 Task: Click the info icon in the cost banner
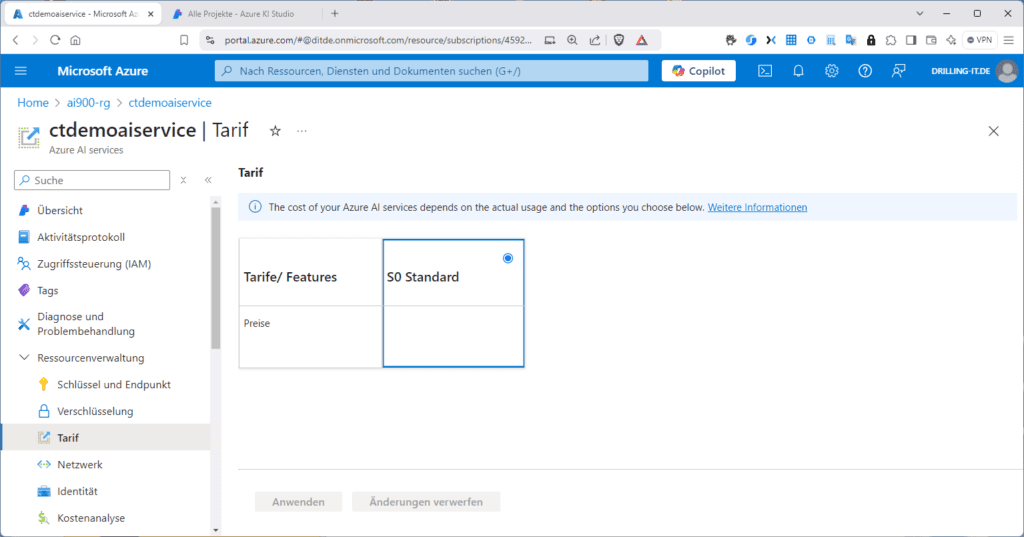pyautogui.click(x=255, y=207)
